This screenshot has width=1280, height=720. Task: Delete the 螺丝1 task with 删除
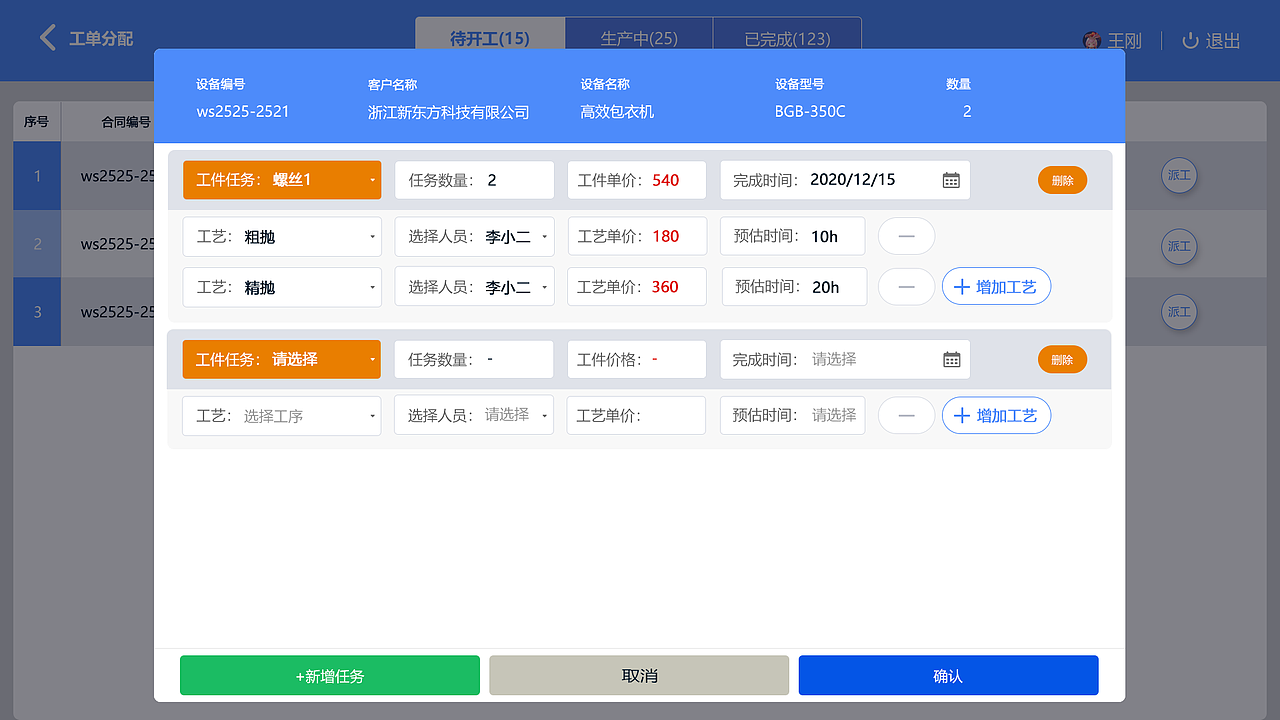click(x=1062, y=180)
